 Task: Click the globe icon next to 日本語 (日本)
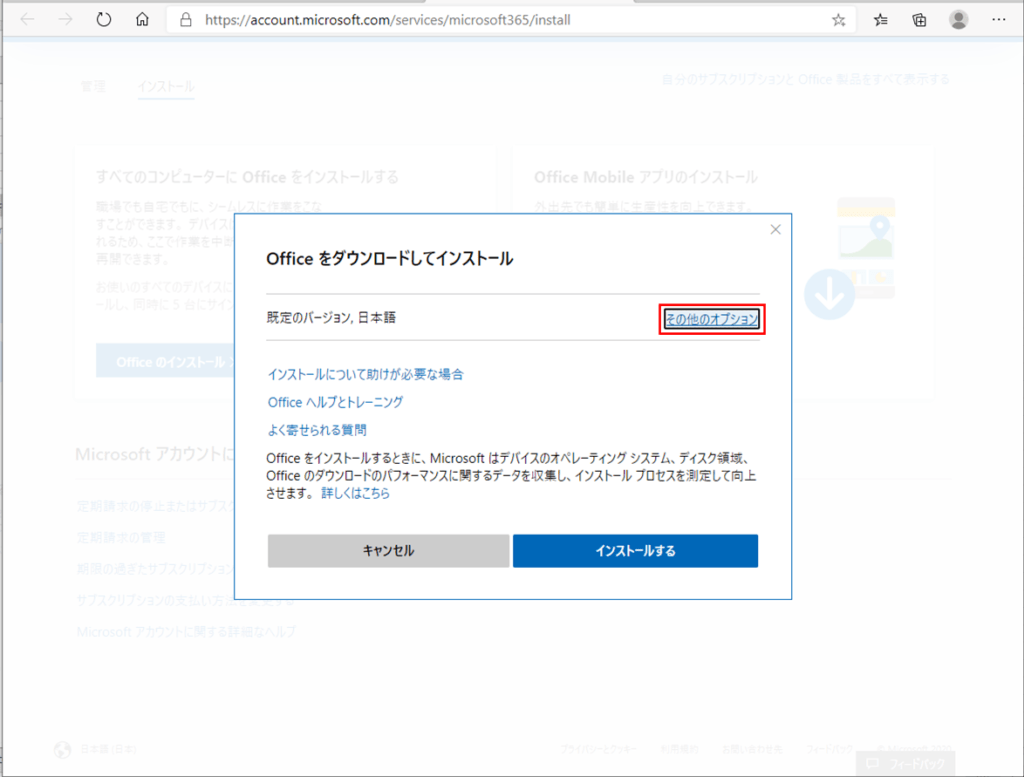(63, 748)
